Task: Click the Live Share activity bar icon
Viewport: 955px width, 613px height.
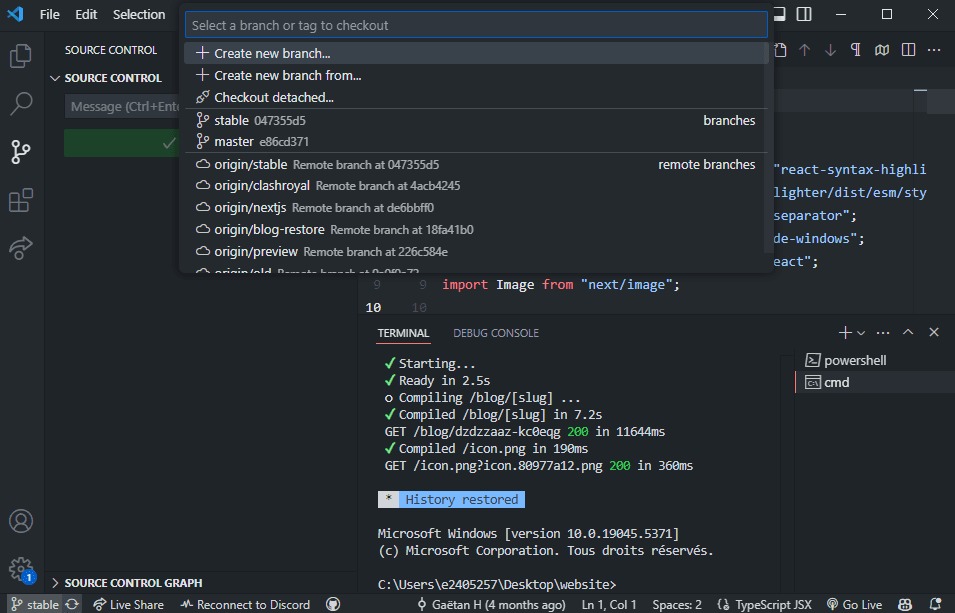Action: [20, 248]
